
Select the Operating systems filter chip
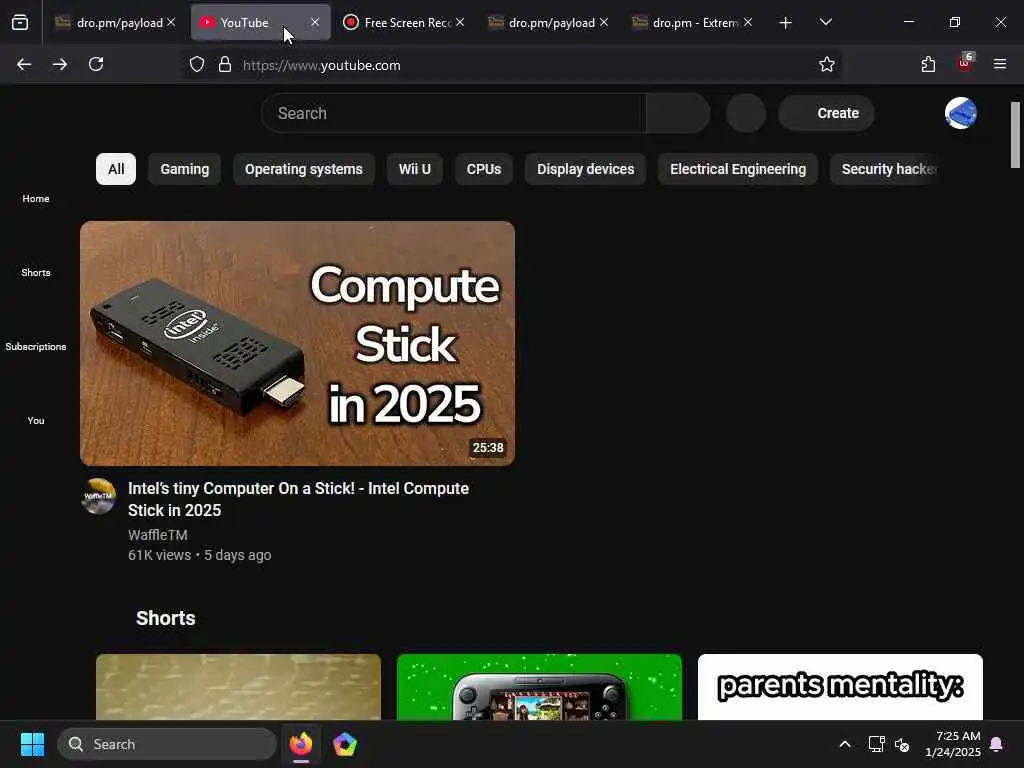click(x=304, y=169)
